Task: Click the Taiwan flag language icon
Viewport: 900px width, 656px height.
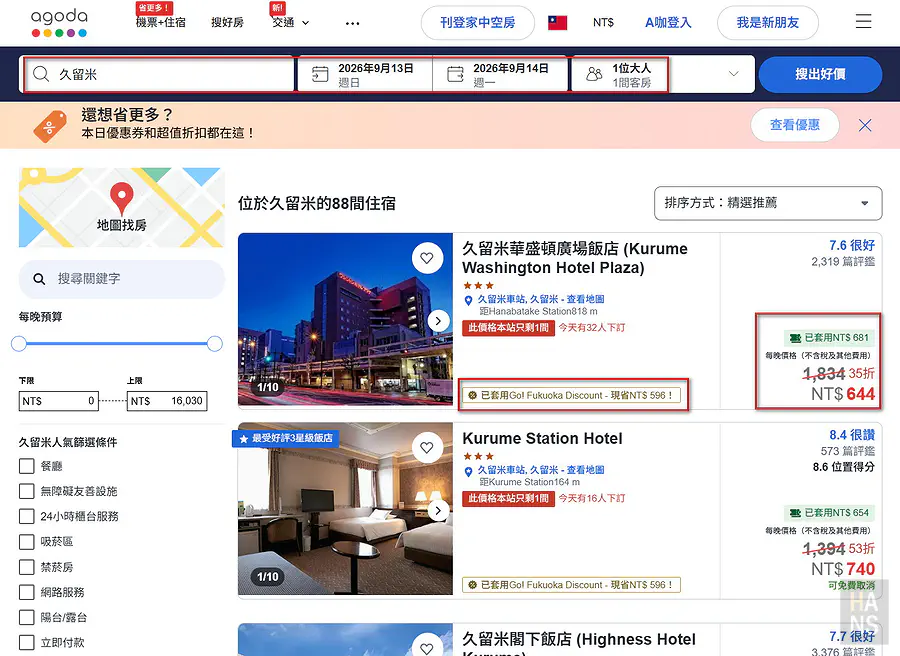Action: 557,22
